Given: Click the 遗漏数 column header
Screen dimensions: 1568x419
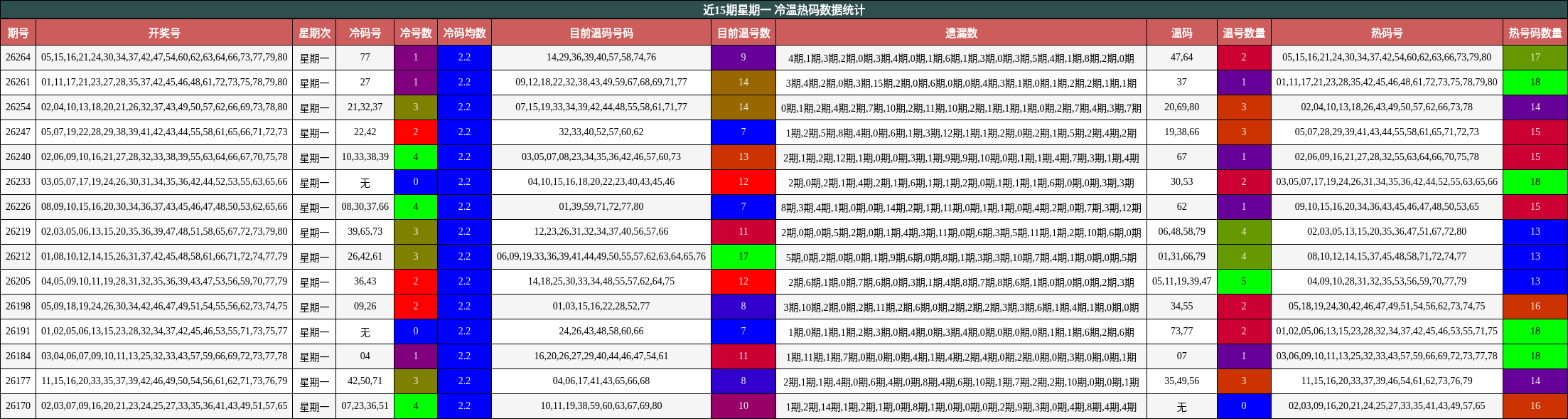Looking at the screenshot, I should tap(961, 33).
